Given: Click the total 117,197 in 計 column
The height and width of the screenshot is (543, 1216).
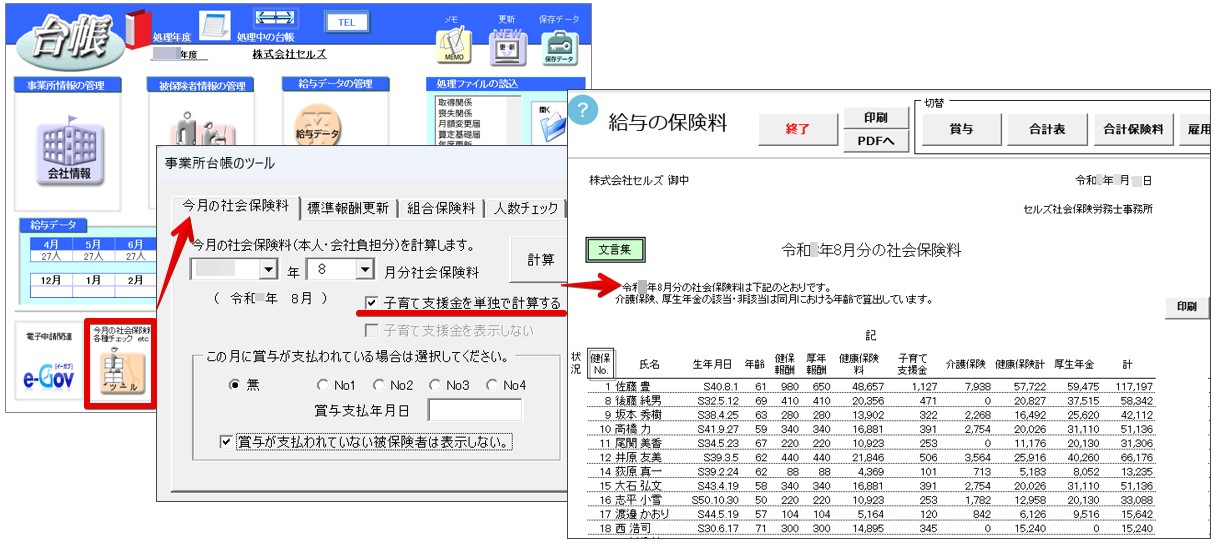Looking at the screenshot, I should 1135,386.
